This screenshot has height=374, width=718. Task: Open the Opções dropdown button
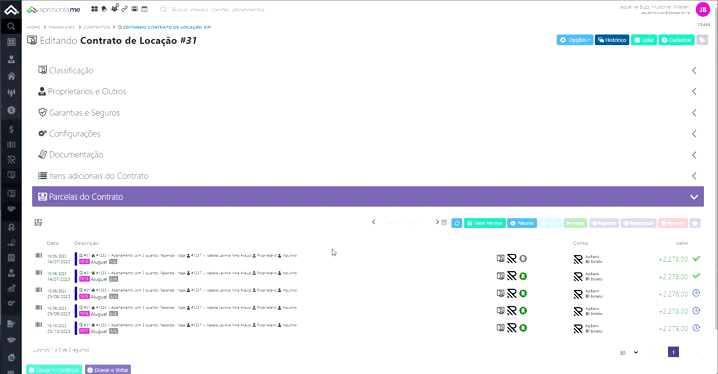coord(575,40)
